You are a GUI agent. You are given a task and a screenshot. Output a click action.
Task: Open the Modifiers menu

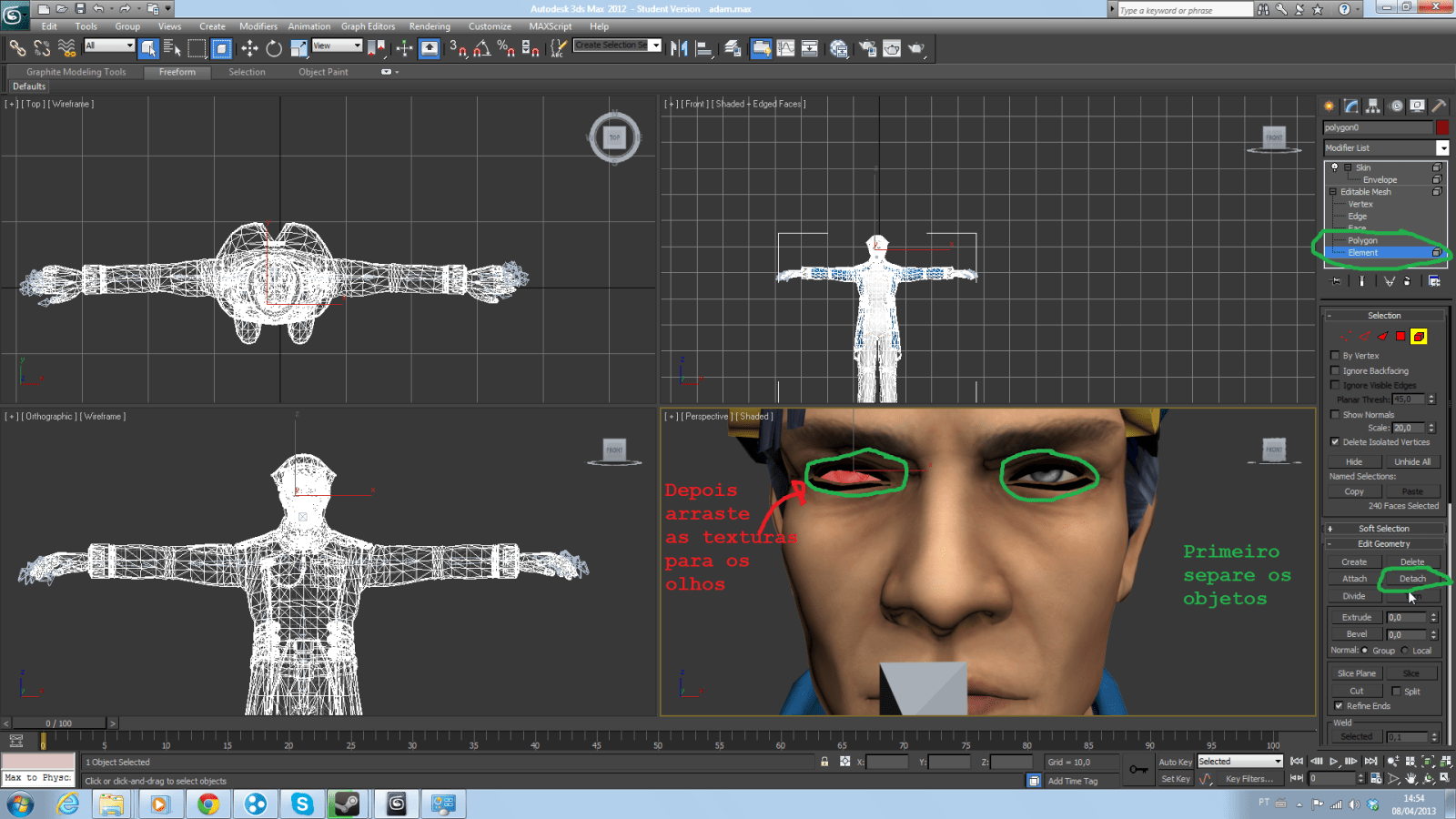pos(258,26)
